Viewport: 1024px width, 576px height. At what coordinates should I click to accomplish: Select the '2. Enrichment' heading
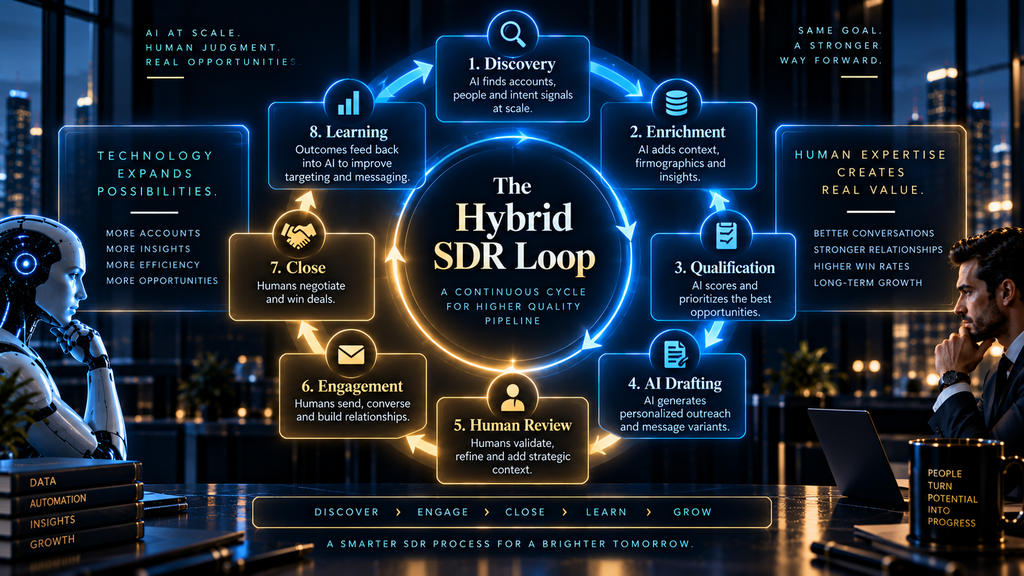(x=677, y=131)
